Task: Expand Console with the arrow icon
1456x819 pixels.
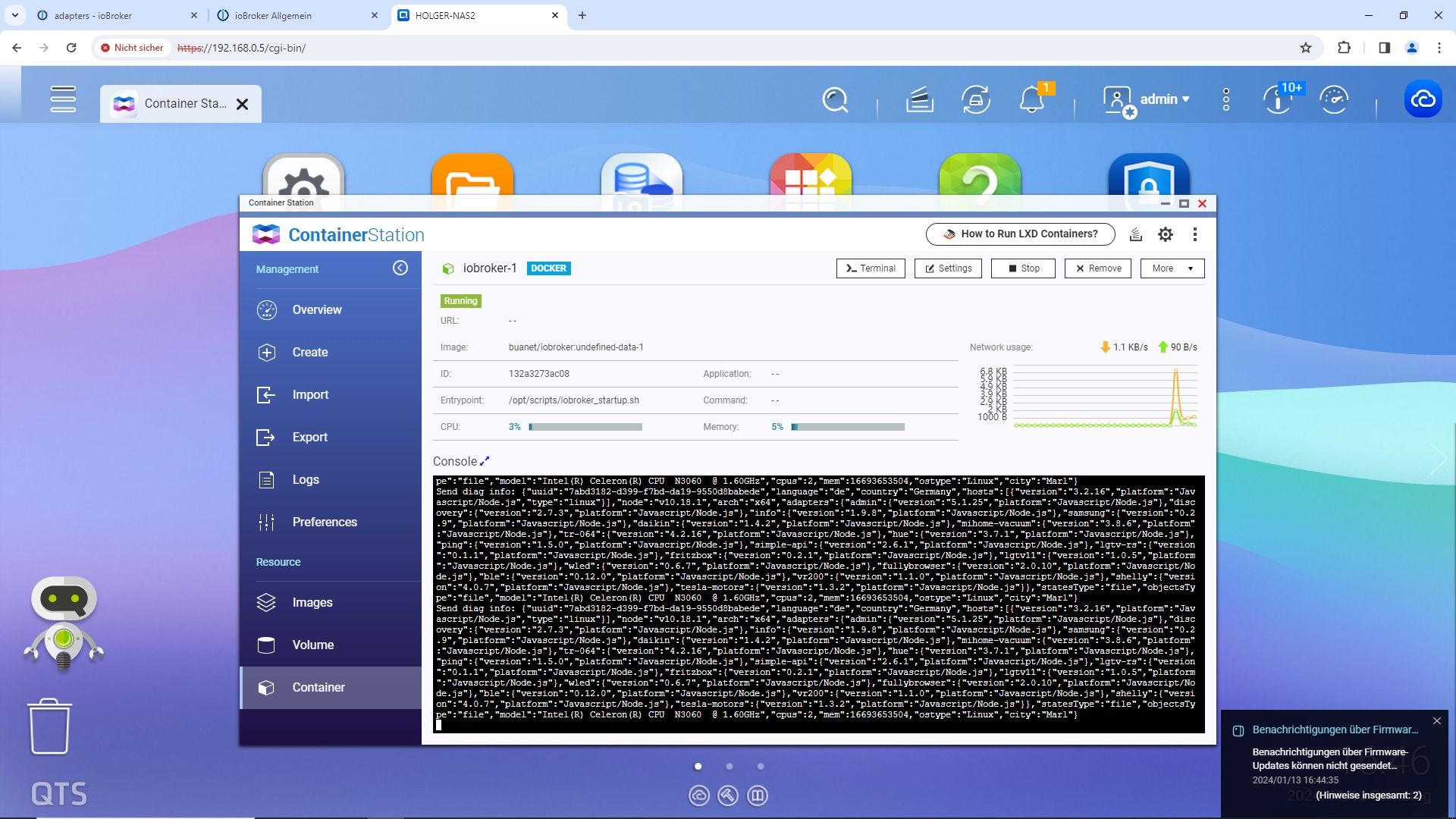Action: coord(485,460)
